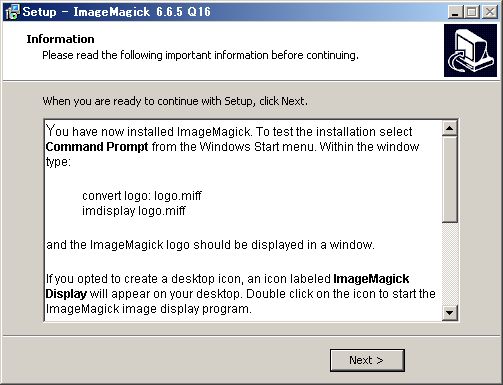Click the "convert logo: logo.miff" line

coord(142,196)
